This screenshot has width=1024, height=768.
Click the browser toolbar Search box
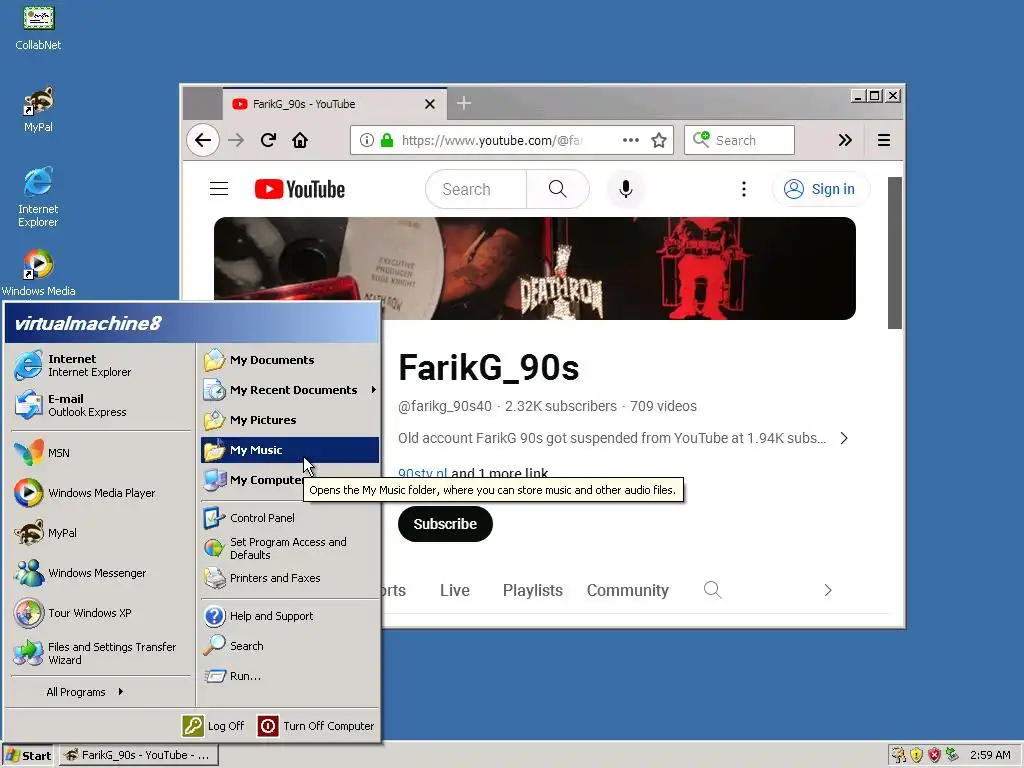click(739, 140)
